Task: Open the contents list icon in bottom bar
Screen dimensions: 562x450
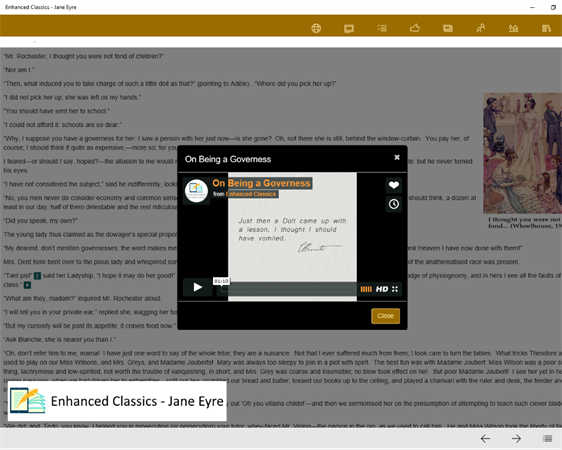Action: [x=547, y=439]
